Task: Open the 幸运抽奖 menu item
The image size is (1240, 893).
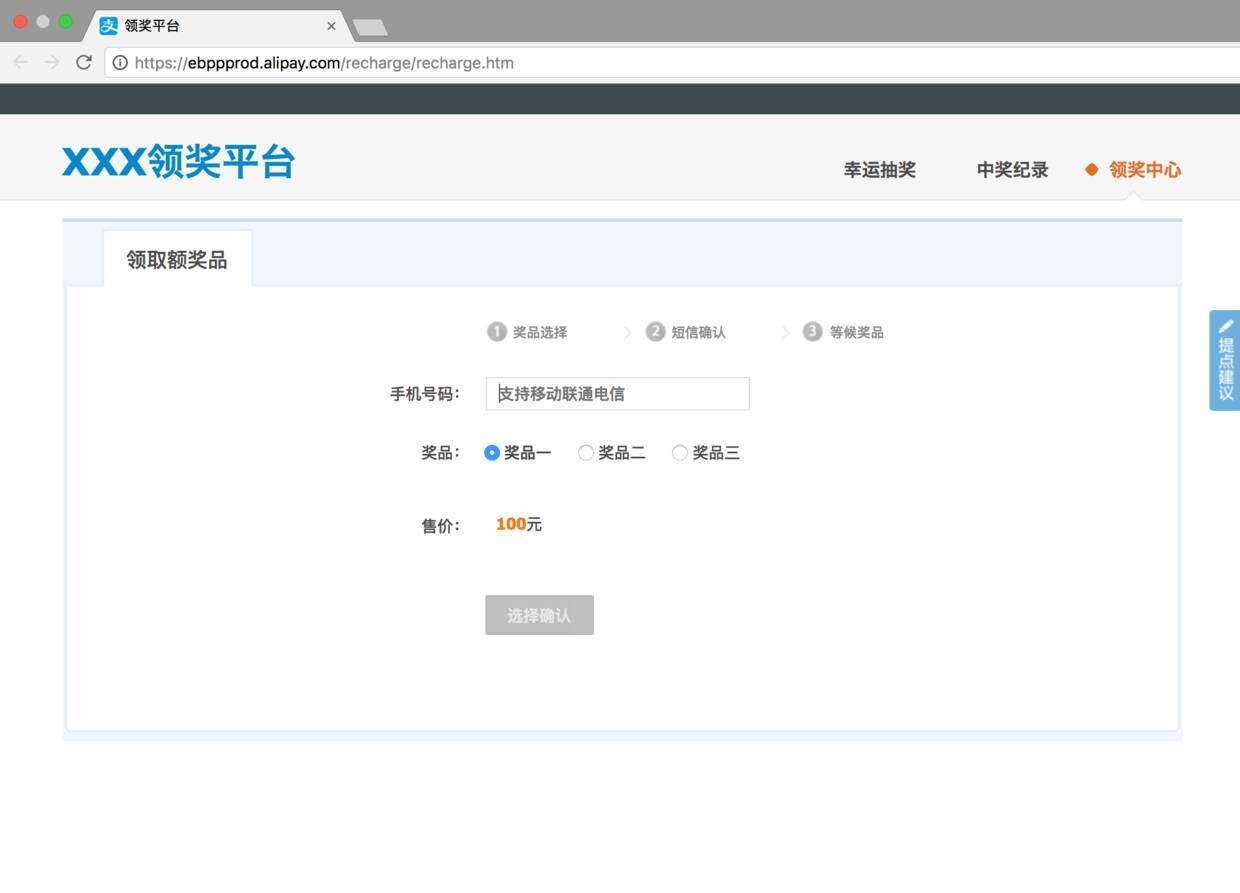Action: point(879,170)
